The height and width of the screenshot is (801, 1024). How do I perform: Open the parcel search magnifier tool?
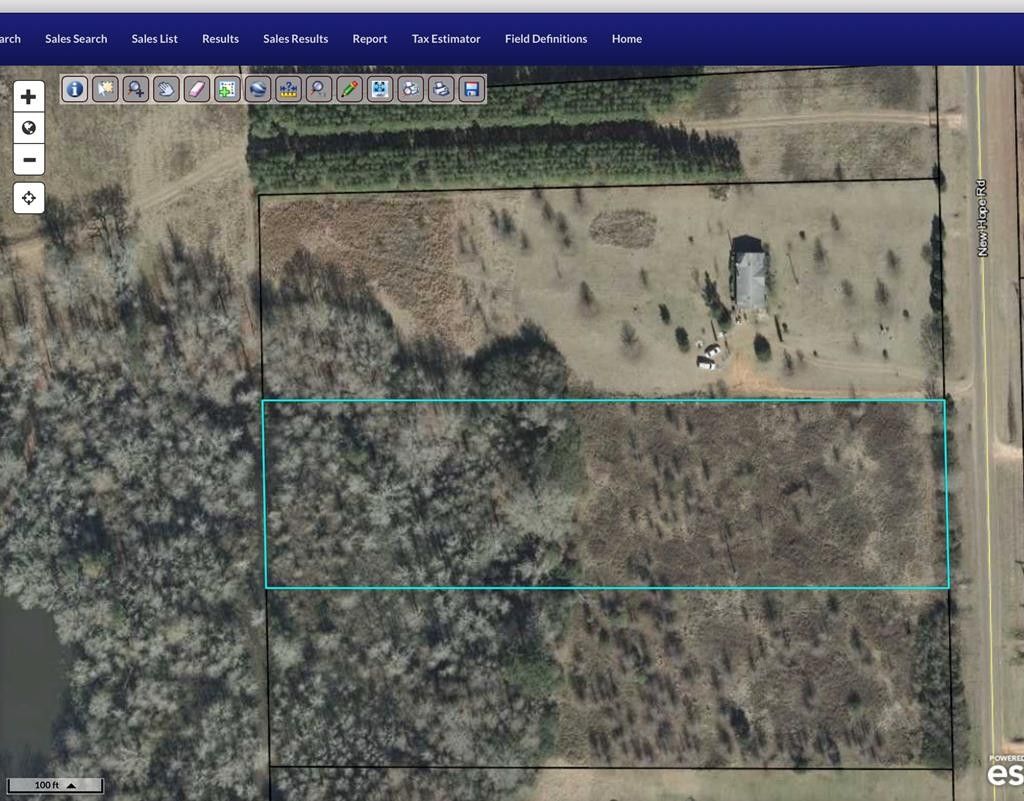[x=317, y=89]
